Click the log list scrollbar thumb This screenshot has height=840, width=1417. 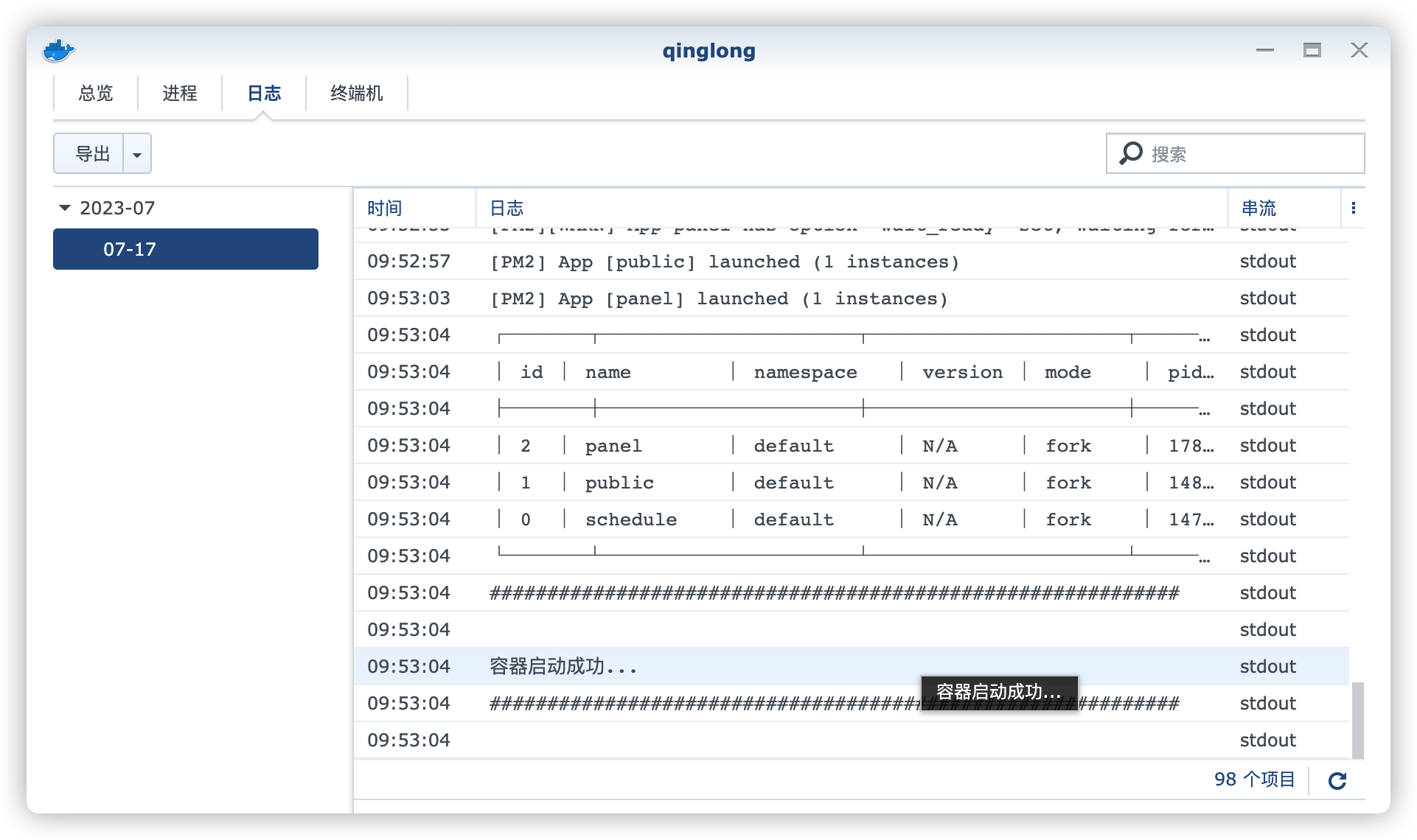tap(1357, 719)
